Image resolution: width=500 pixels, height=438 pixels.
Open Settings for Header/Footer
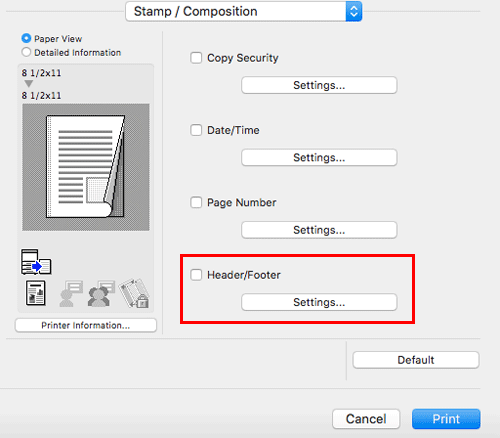(x=319, y=302)
